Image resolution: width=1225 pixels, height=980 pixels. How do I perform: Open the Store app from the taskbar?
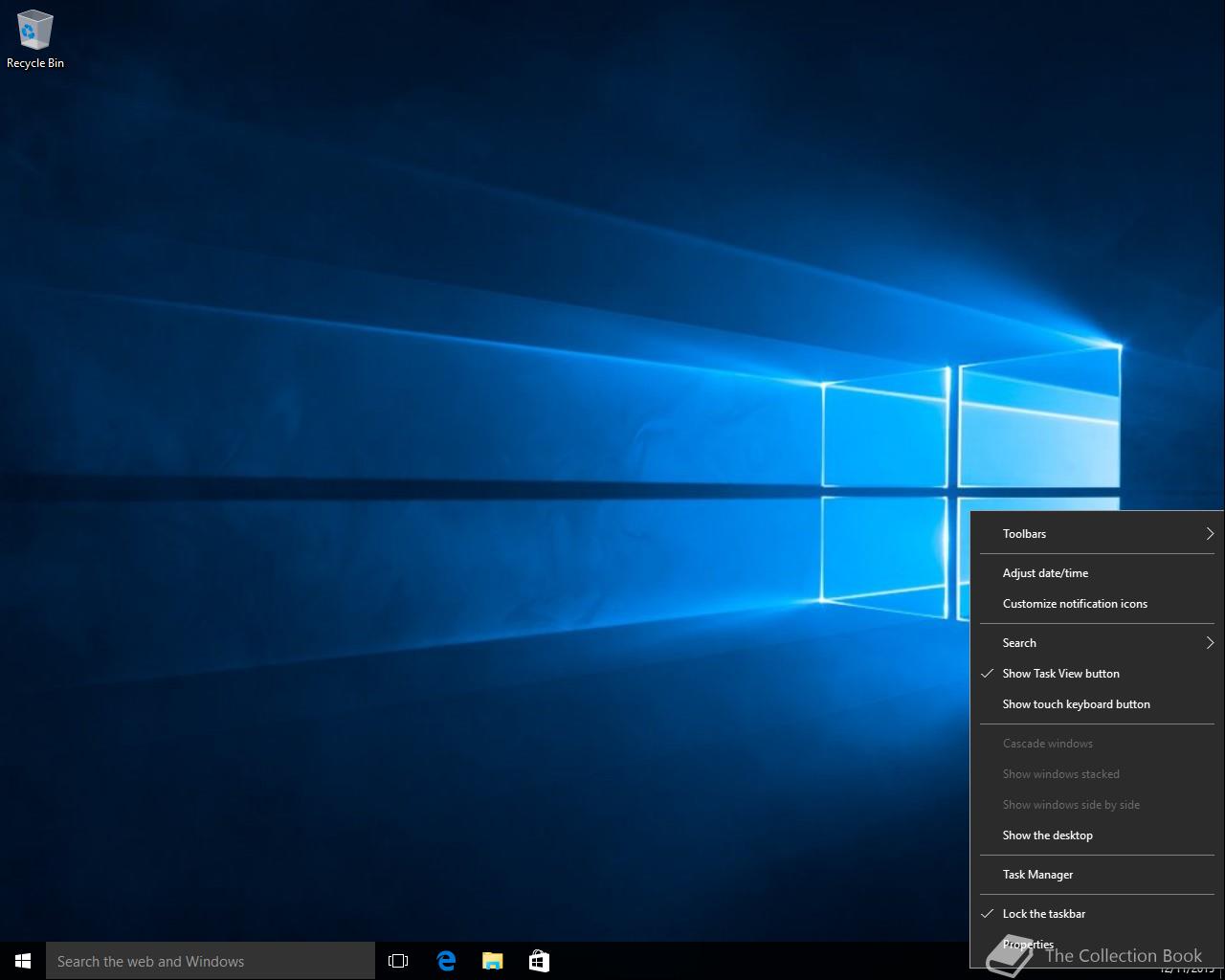[539, 961]
